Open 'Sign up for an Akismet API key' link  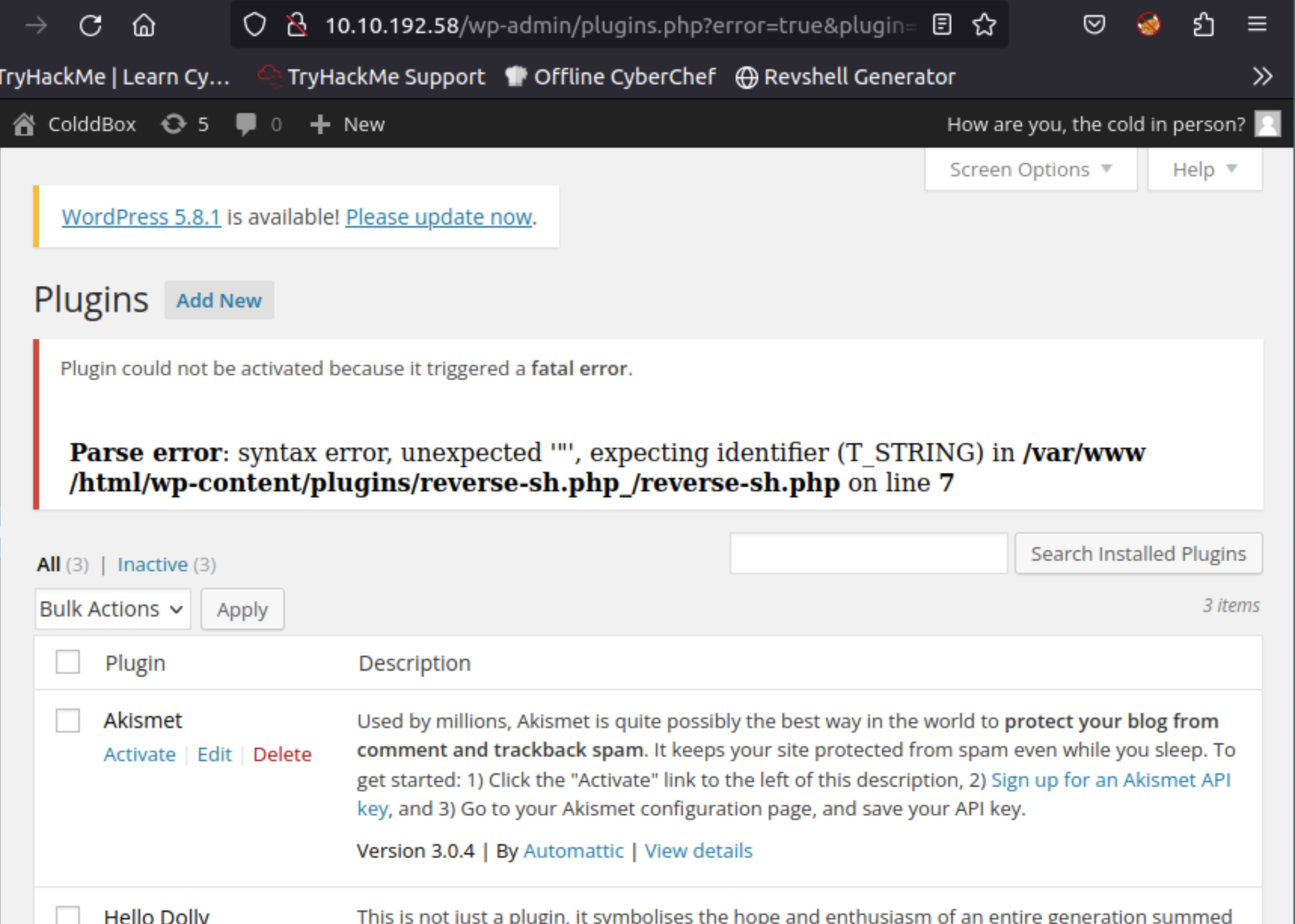[1110, 780]
